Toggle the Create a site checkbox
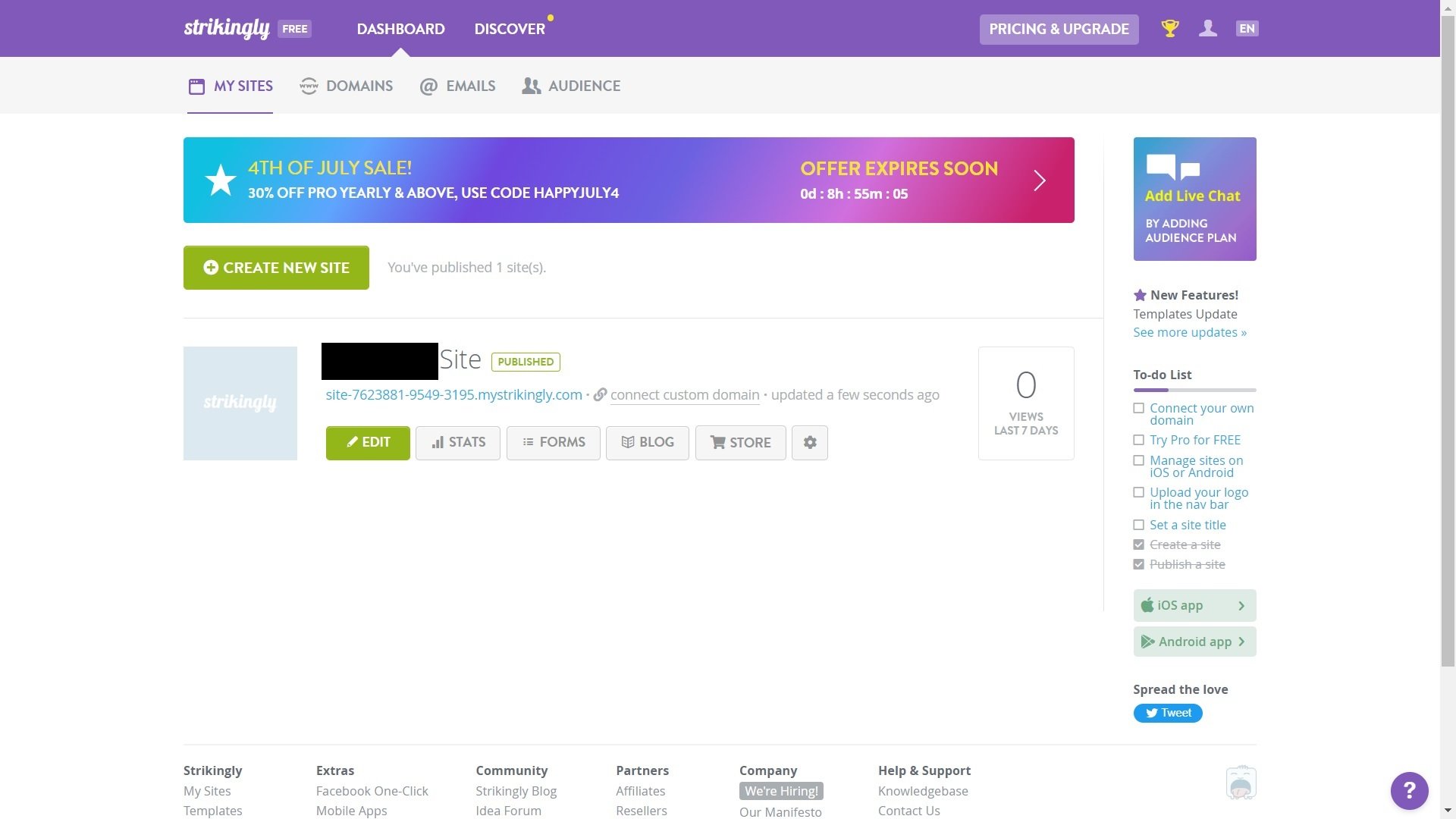This screenshot has width=1456, height=819. (1138, 544)
